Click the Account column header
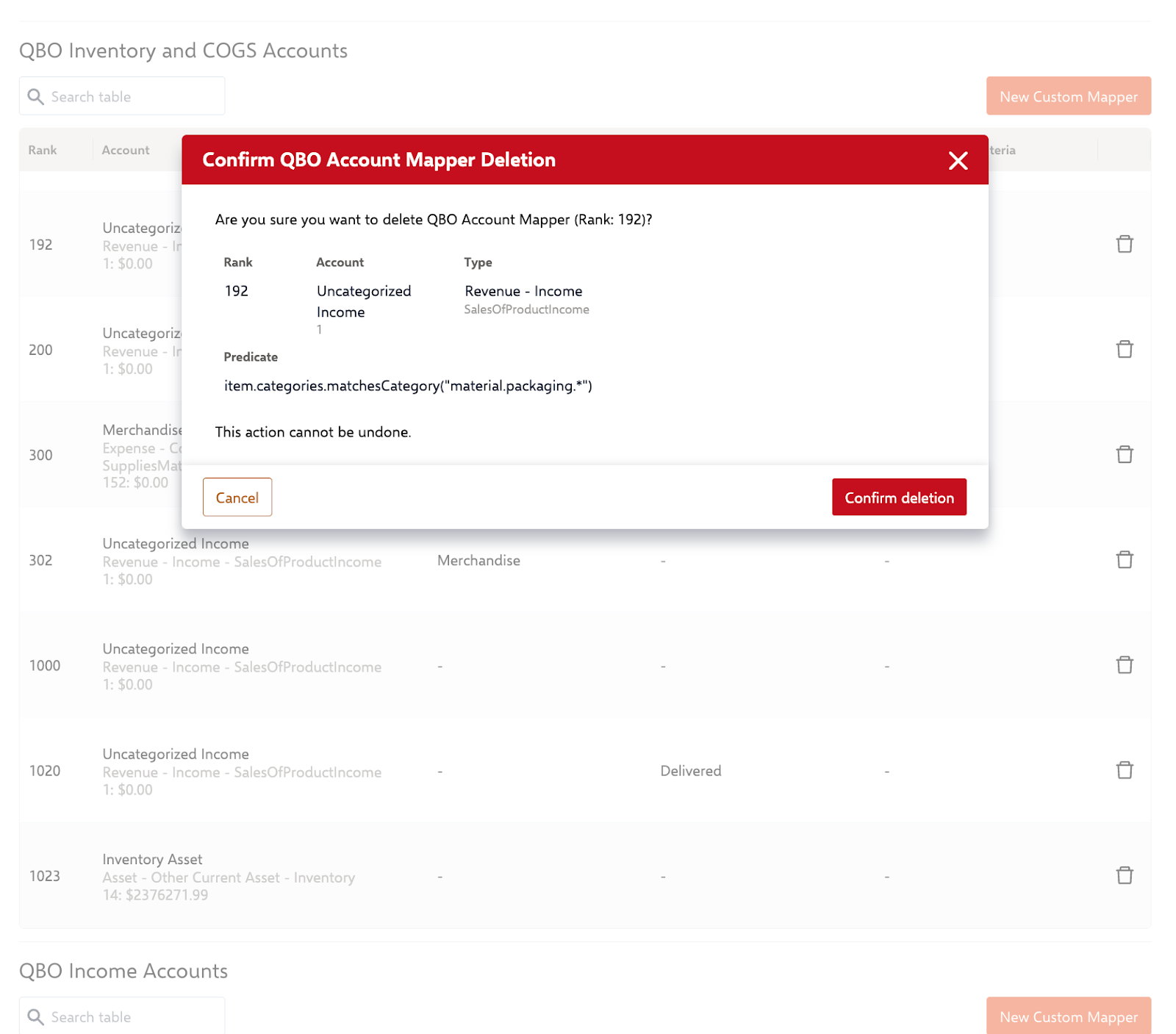1176x1034 pixels. 126,150
